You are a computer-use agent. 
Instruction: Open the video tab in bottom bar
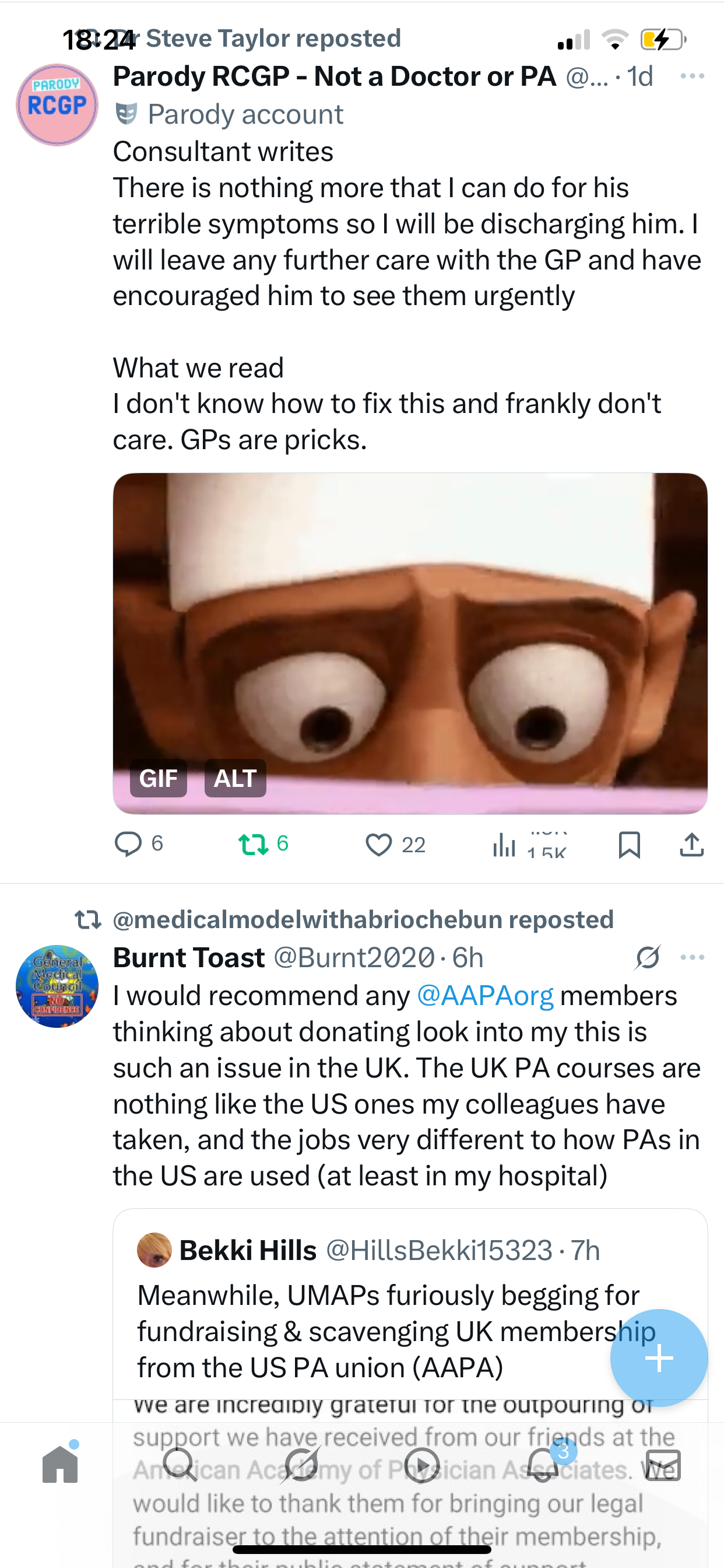[x=421, y=1465]
